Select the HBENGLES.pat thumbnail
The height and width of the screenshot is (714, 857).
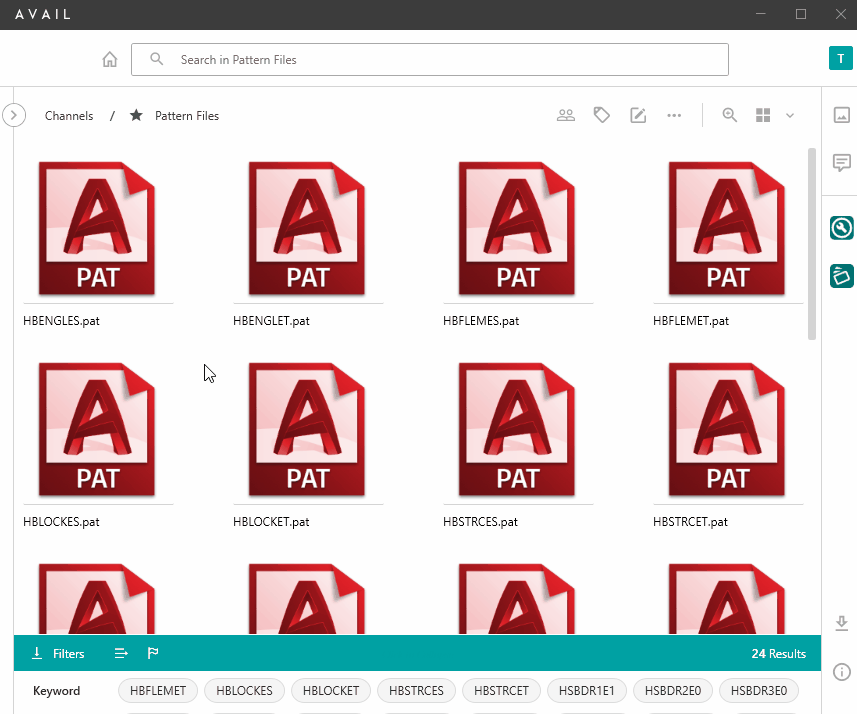[97, 228]
